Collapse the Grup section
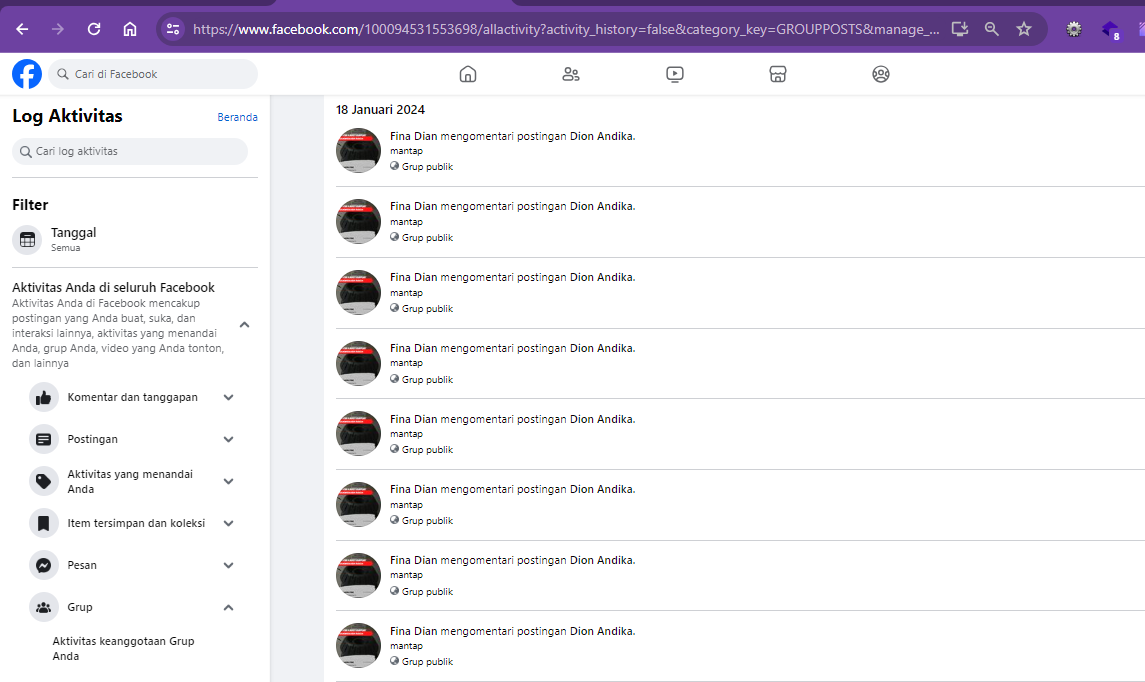The height and width of the screenshot is (682, 1145). [x=228, y=608]
